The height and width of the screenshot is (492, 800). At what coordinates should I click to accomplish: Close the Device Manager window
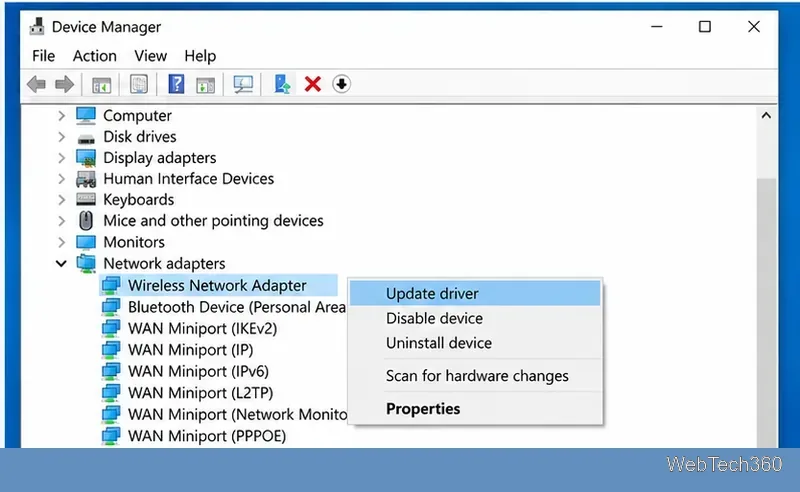[x=754, y=27]
